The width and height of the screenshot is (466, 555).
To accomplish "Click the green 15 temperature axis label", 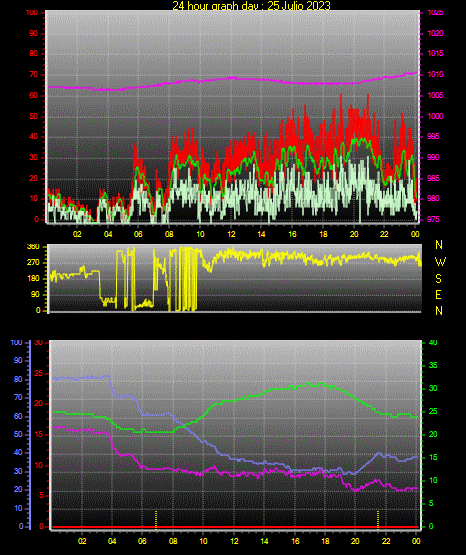I will coord(433,457).
